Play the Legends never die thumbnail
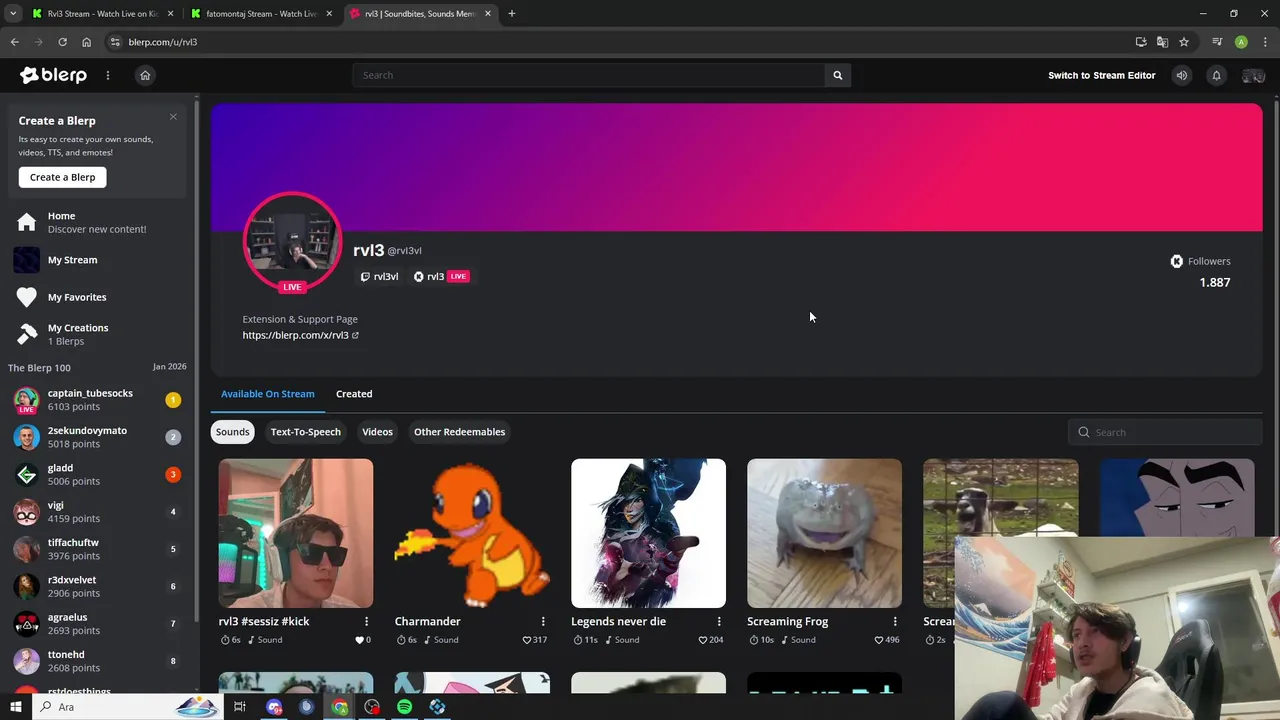The image size is (1280, 720). (x=648, y=533)
